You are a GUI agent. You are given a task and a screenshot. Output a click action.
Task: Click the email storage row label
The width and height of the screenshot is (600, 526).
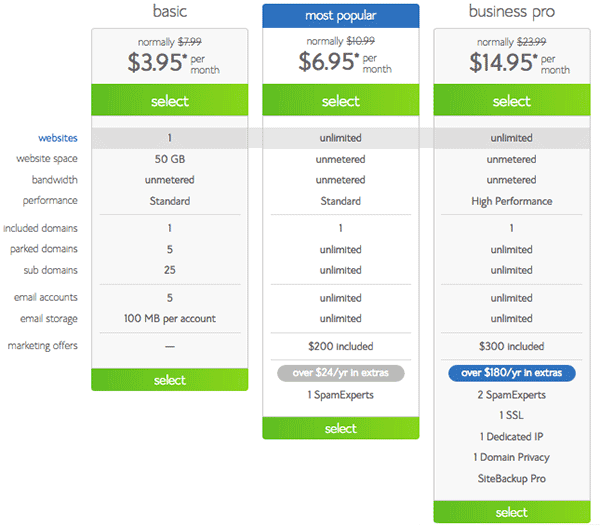point(49,319)
